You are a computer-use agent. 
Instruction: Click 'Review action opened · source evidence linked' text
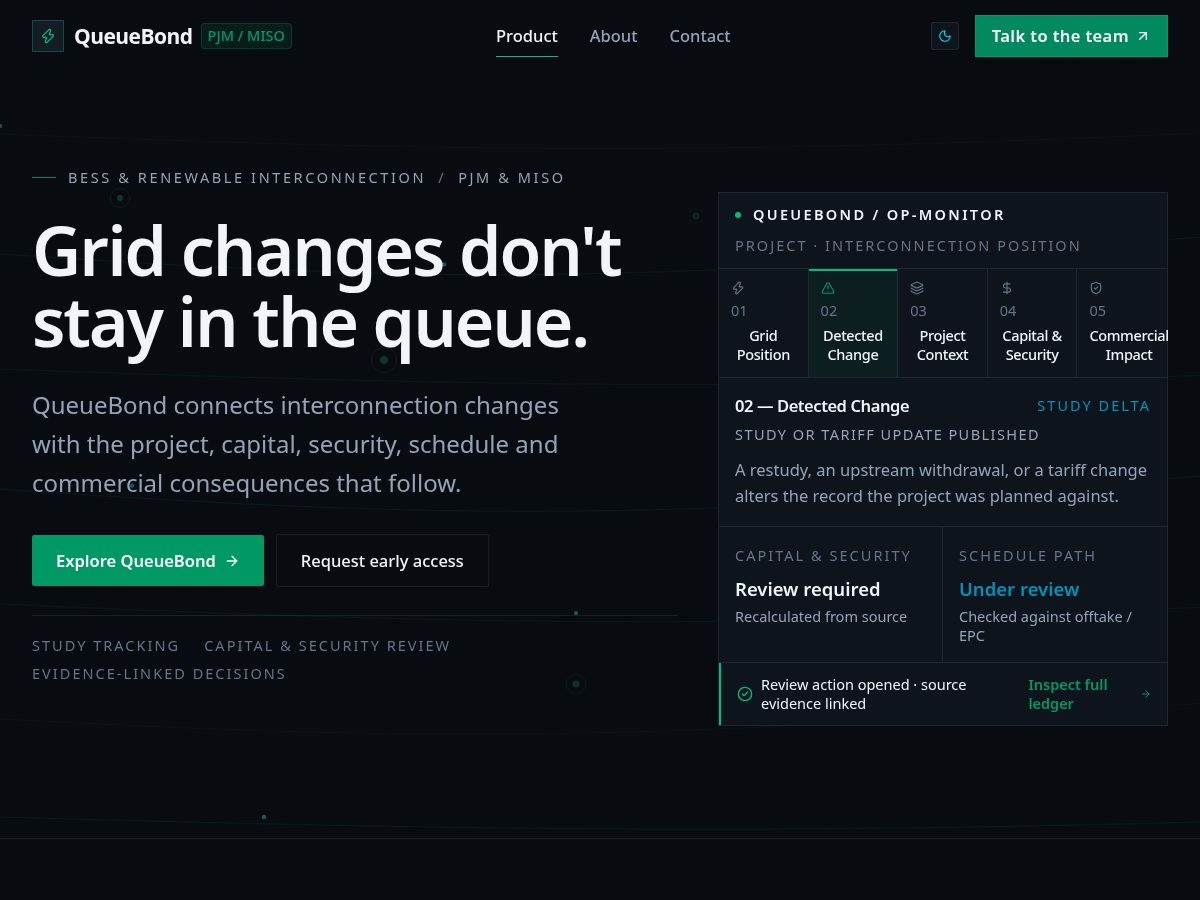[x=864, y=694]
